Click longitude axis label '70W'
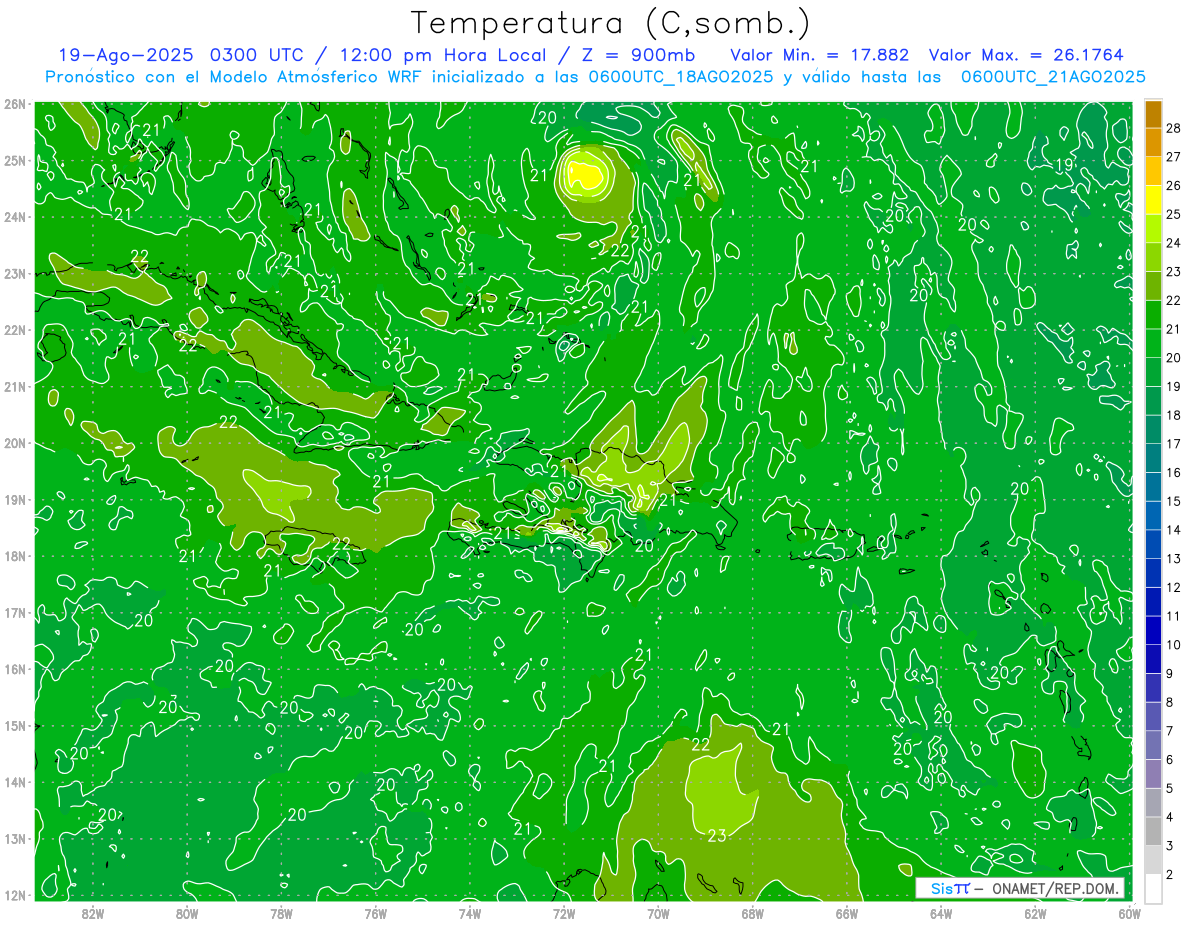This screenshot has height=927, width=1200. [658, 912]
